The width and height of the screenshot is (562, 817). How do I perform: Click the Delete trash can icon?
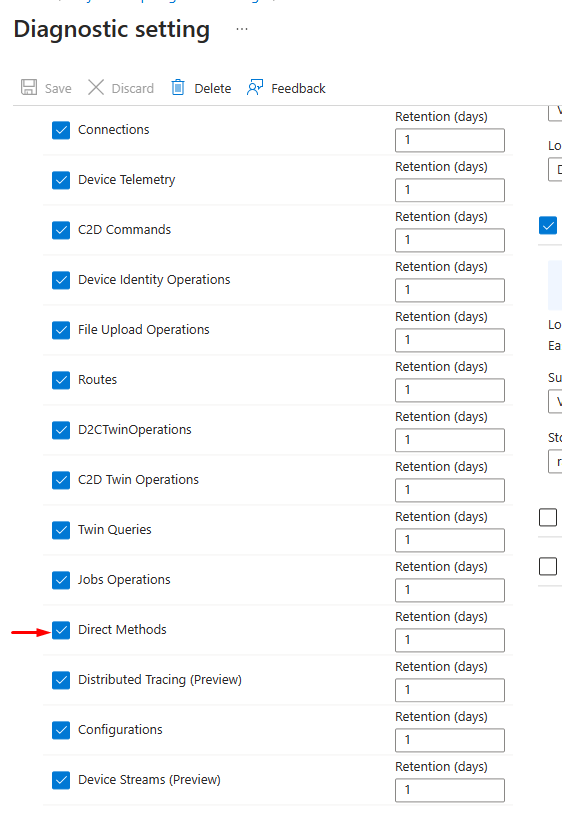[178, 87]
